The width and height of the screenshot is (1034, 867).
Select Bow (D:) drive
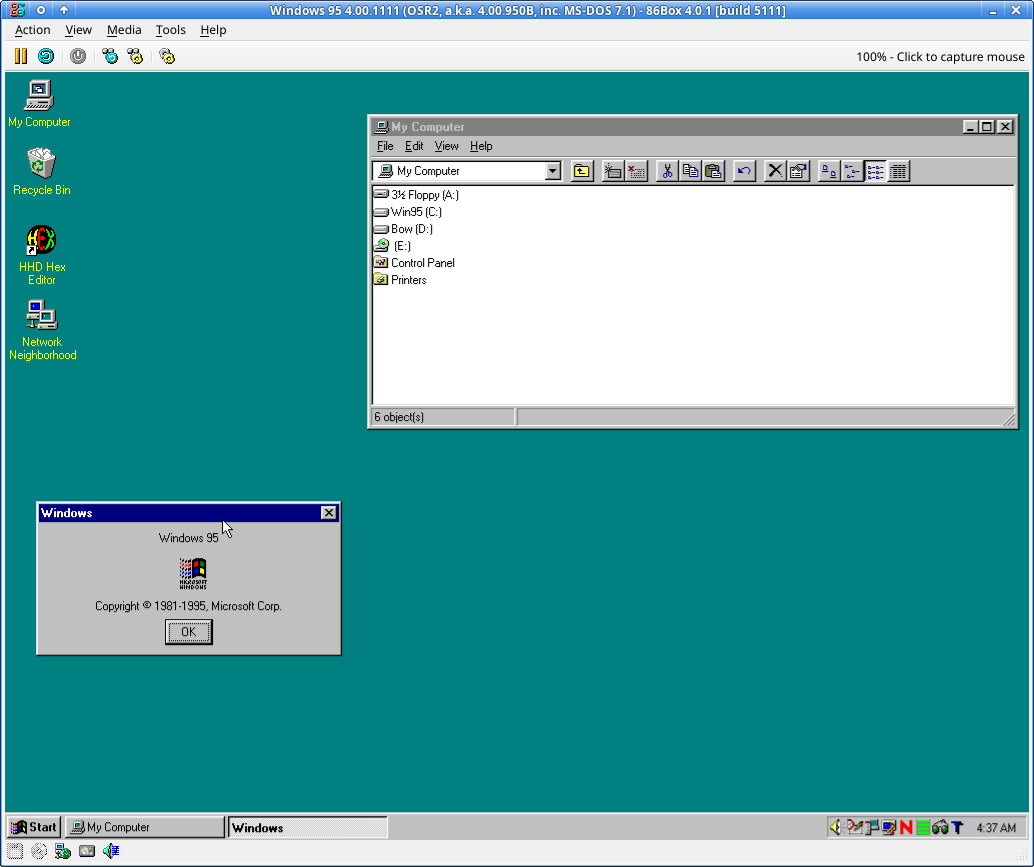[x=403, y=229]
